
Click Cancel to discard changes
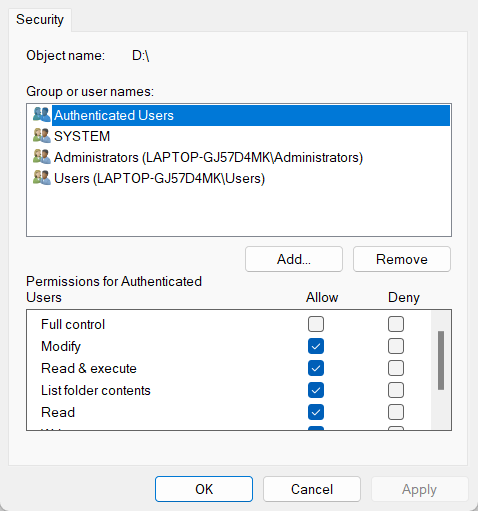[312, 489]
